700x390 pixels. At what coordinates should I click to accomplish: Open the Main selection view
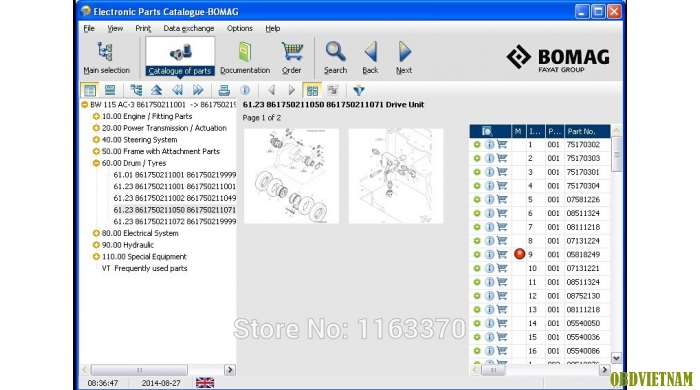[106, 57]
